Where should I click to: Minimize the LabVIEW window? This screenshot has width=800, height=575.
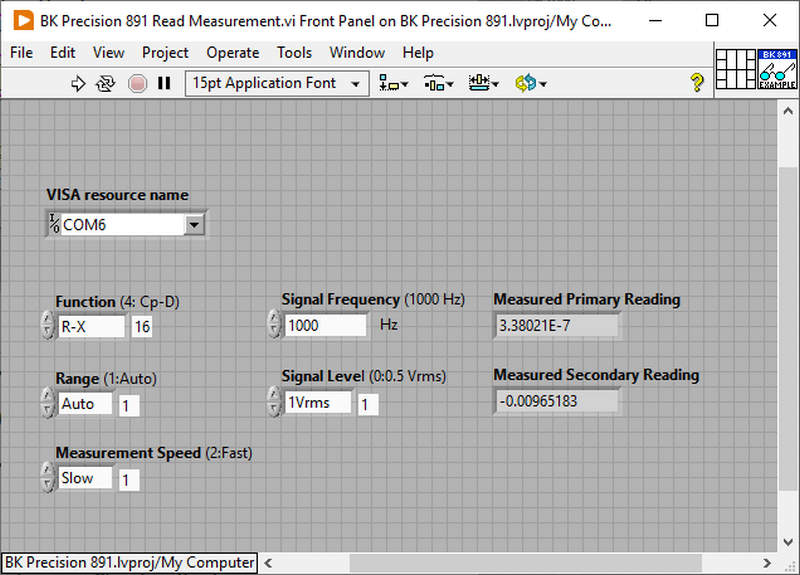click(655, 20)
